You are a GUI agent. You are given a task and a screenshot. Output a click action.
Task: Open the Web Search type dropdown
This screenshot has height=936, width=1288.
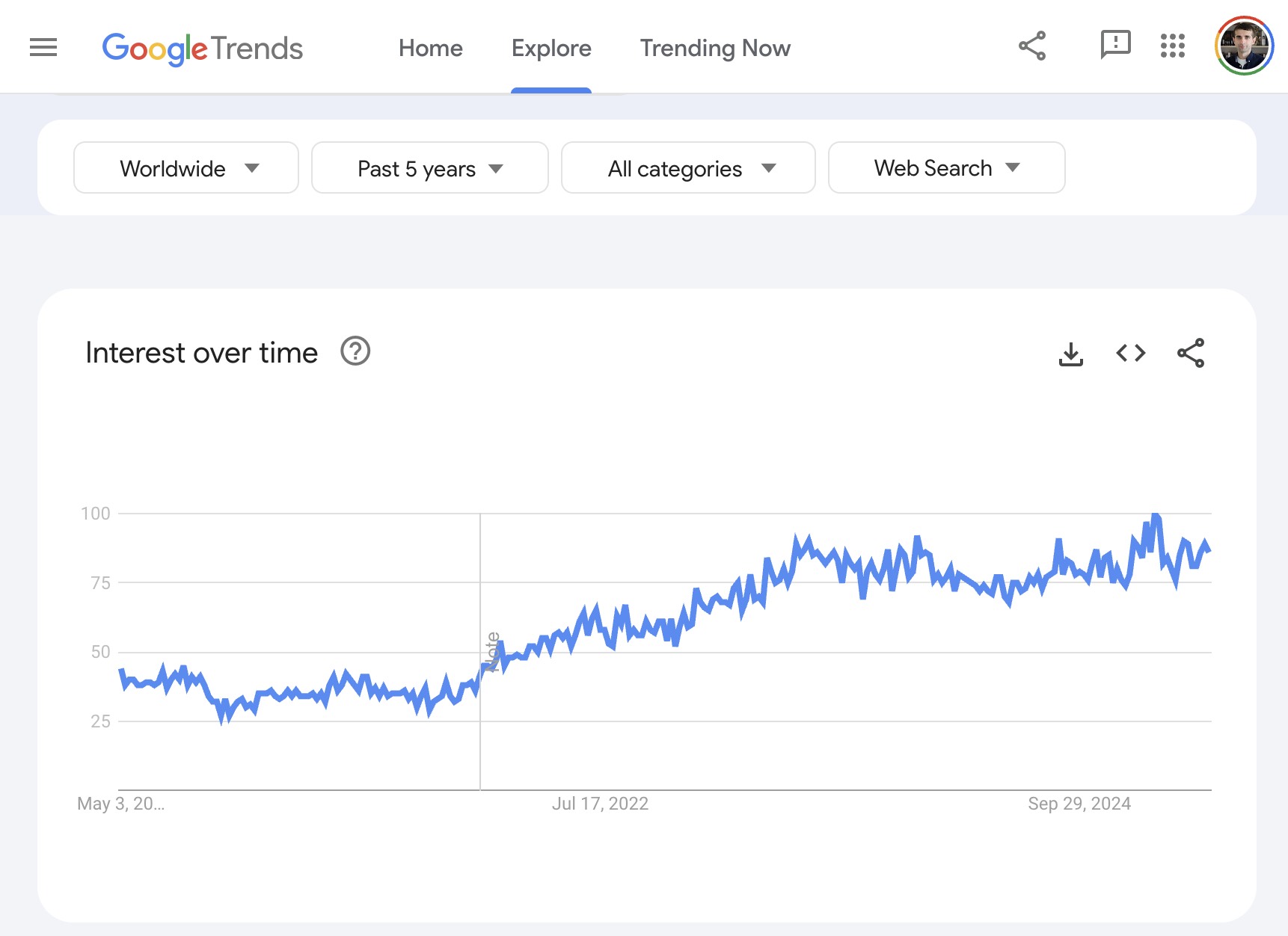coord(946,168)
